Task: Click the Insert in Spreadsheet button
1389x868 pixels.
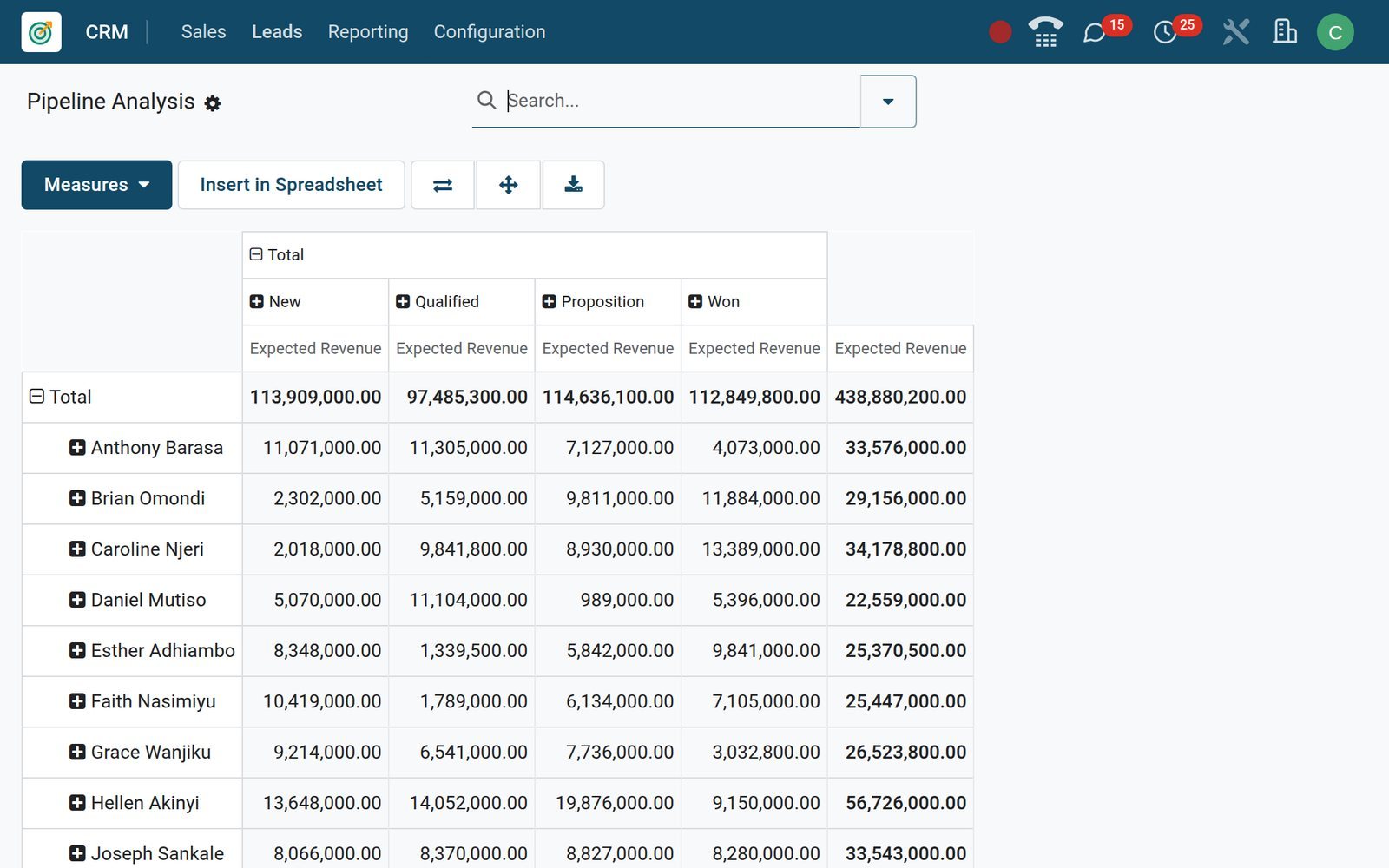Action: [x=292, y=185]
